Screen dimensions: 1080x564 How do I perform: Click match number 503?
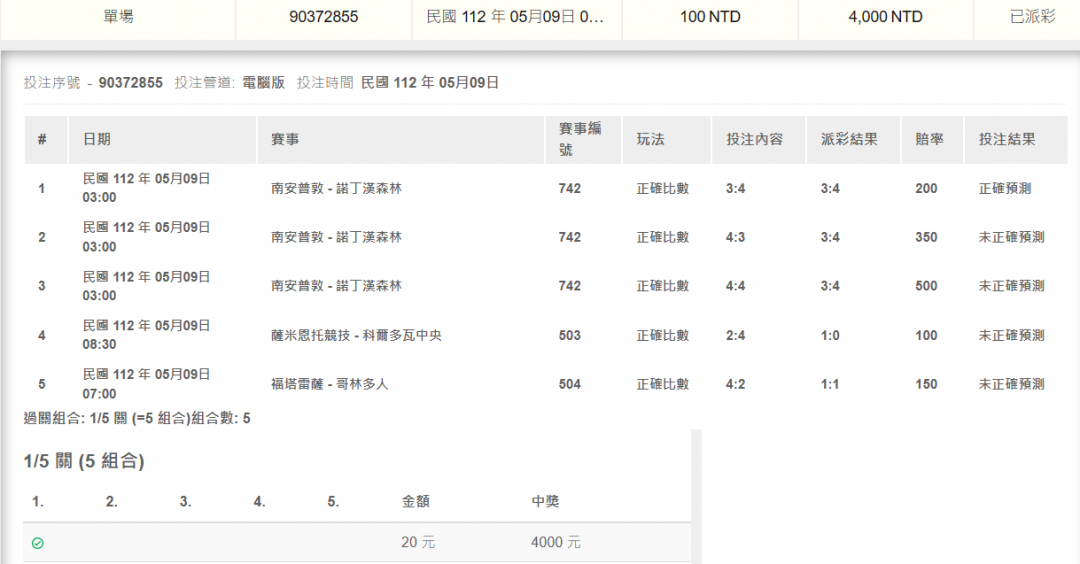[570, 335]
